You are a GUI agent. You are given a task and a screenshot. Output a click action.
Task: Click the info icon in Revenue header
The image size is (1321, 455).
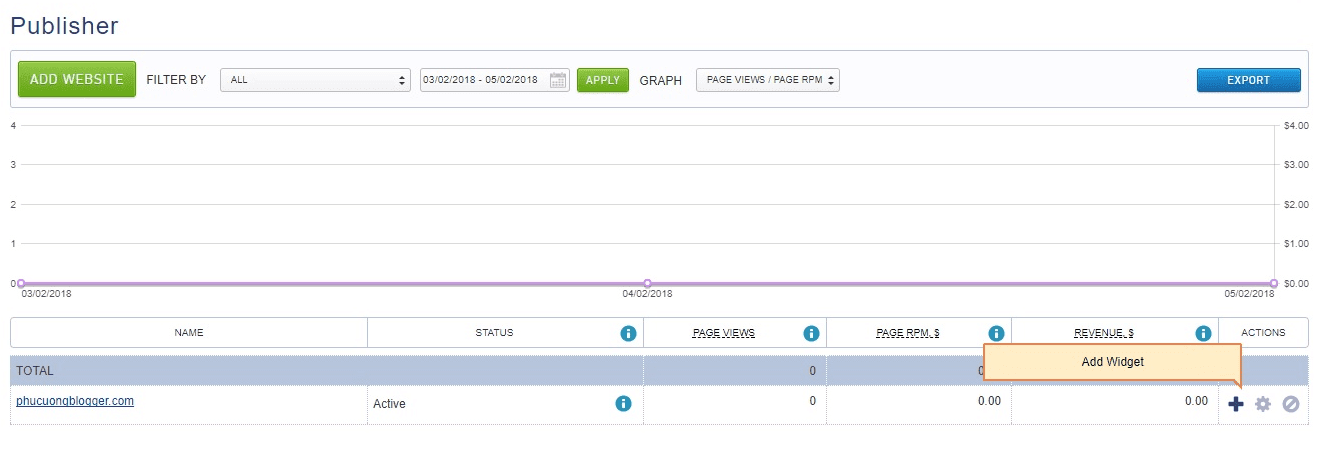(1203, 333)
